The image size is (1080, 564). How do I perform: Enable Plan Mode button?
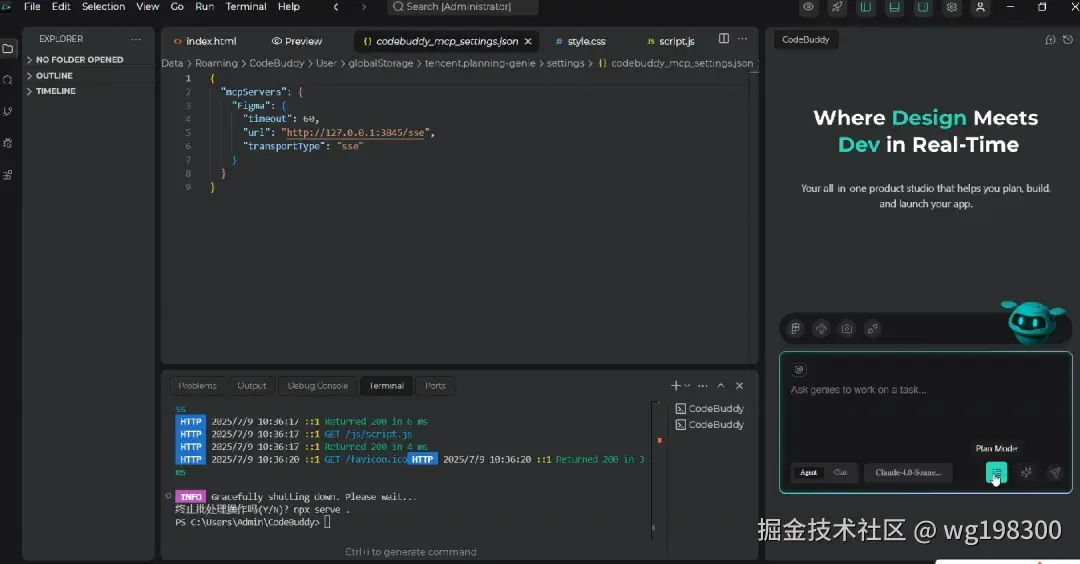point(997,472)
